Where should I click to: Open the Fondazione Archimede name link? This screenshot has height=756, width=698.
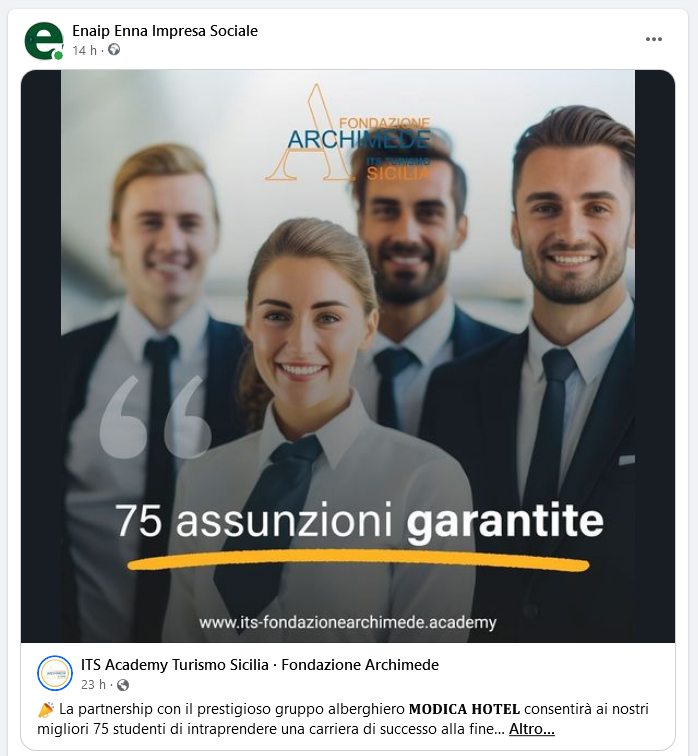click(x=360, y=665)
